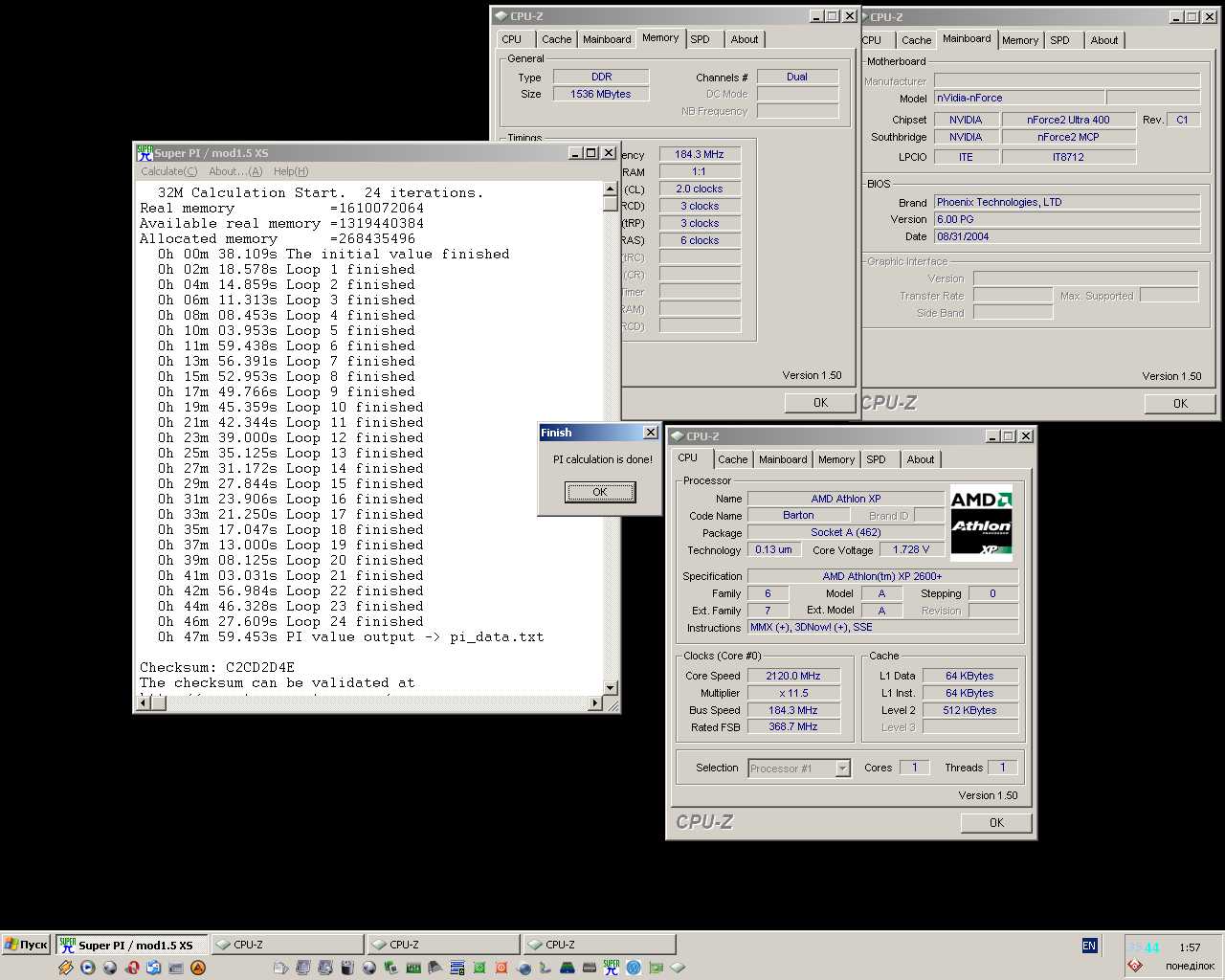Click the Rated FSB value 368.7 MHz
Image resolution: width=1225 pixels, height=980 pixels.
(793, 726)
